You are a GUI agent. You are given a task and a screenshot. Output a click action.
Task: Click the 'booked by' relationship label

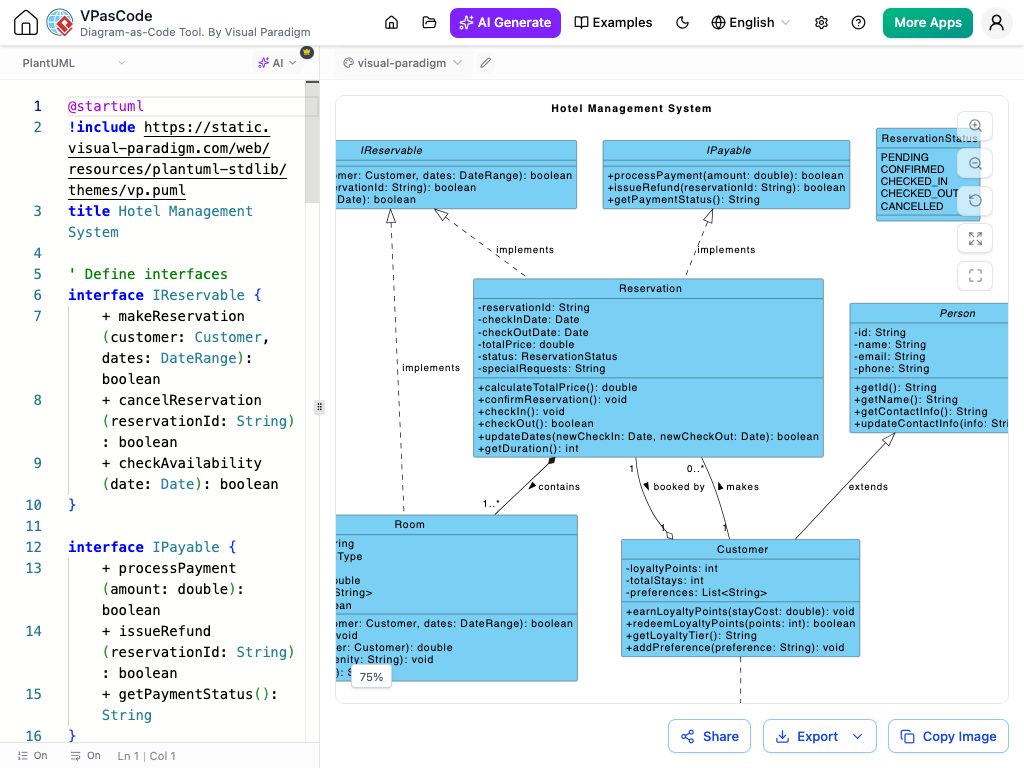click(x=679, y=487)
